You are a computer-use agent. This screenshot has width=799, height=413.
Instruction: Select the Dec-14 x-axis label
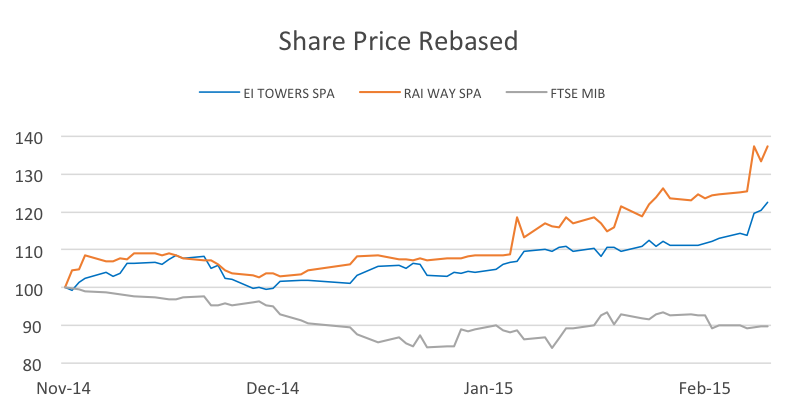[273, 387]
